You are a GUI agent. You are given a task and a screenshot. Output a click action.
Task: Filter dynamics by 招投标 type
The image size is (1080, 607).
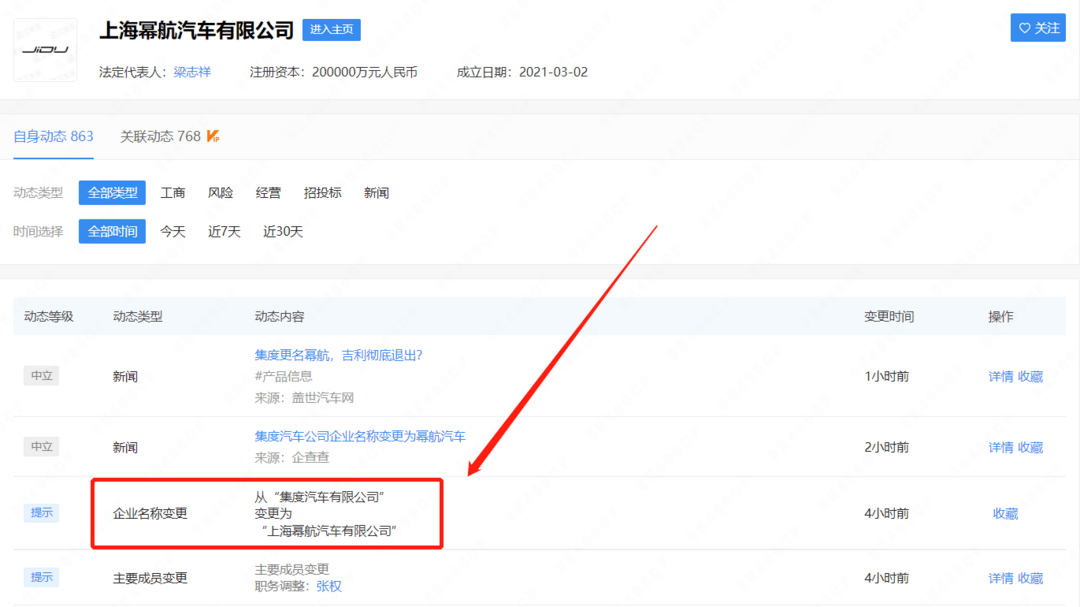click(322, 193)
